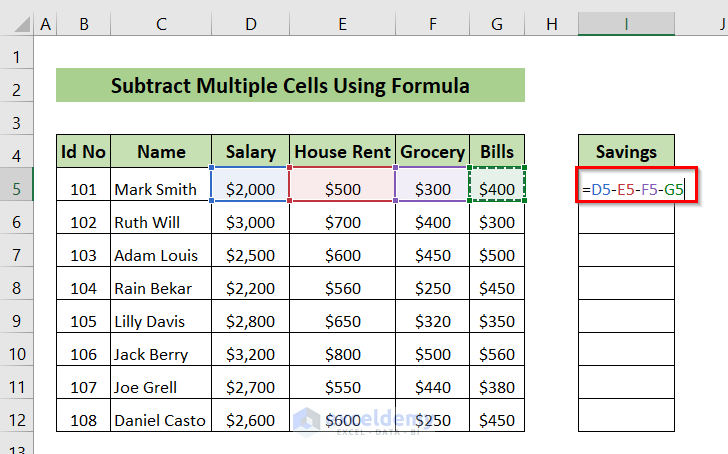This screenshot has height=454, width=728.
Task: Select column G header
Action: [497, 23]
